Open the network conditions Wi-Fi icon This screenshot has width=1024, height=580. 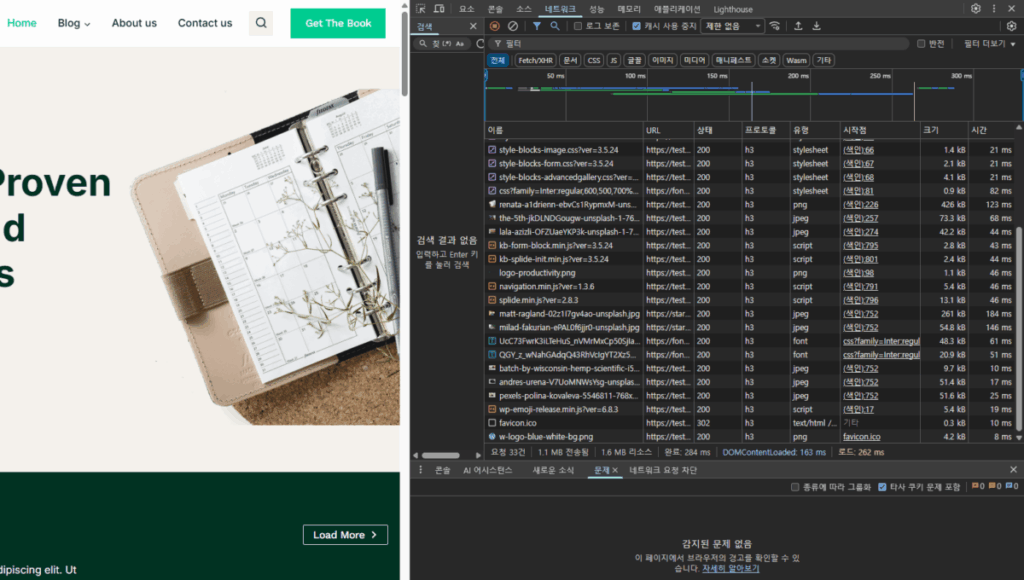774,26
